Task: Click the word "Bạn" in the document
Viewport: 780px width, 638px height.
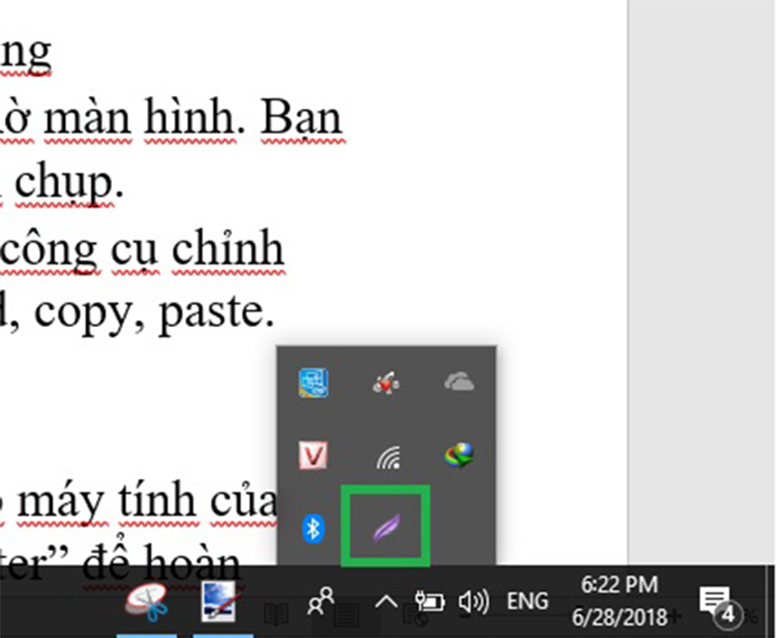Action: [302, 117]
